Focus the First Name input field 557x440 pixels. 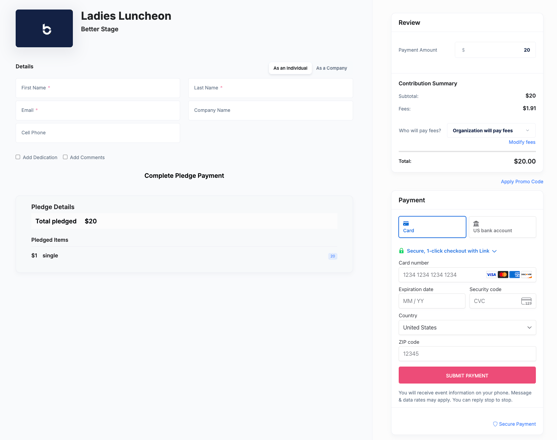(x=98, y=88)
